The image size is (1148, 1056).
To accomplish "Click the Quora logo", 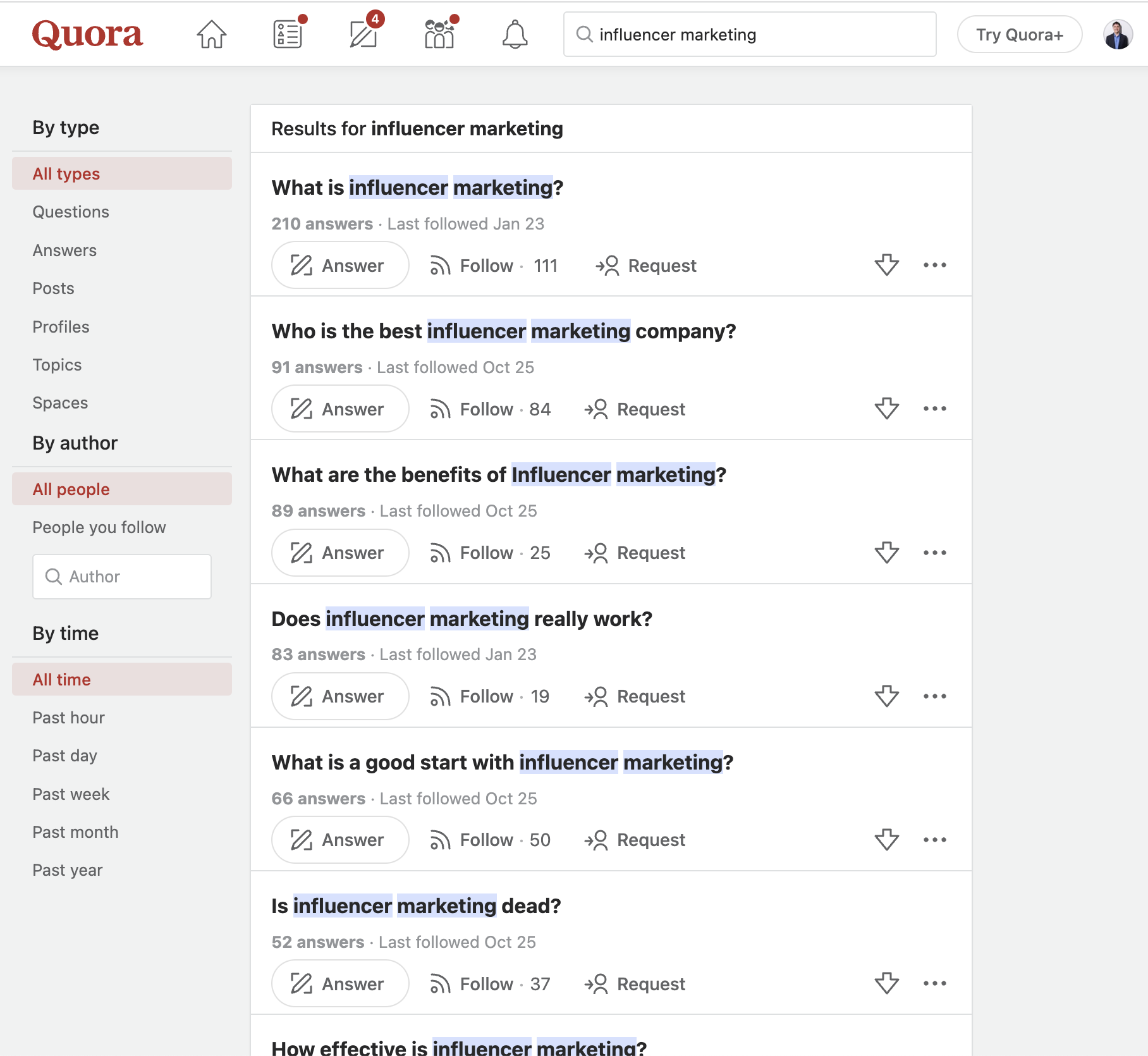I will [87, 34].
